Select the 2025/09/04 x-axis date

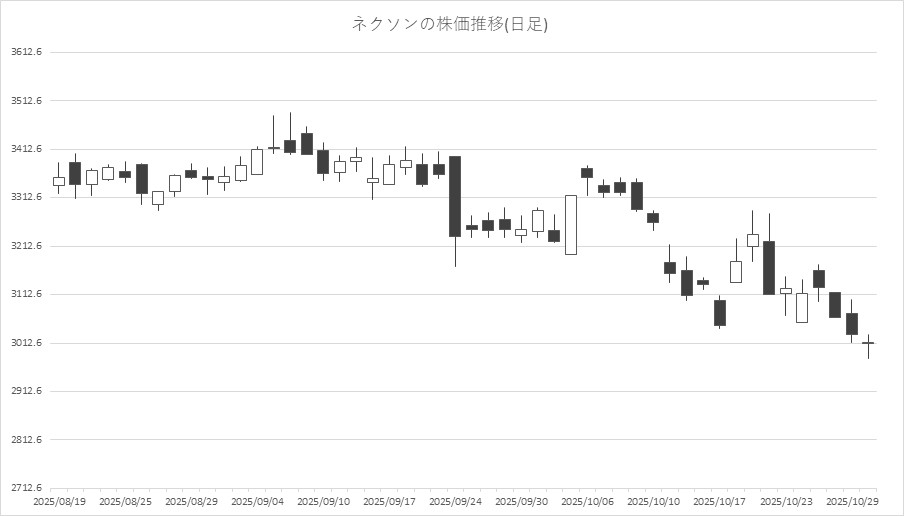coord(256,501)
